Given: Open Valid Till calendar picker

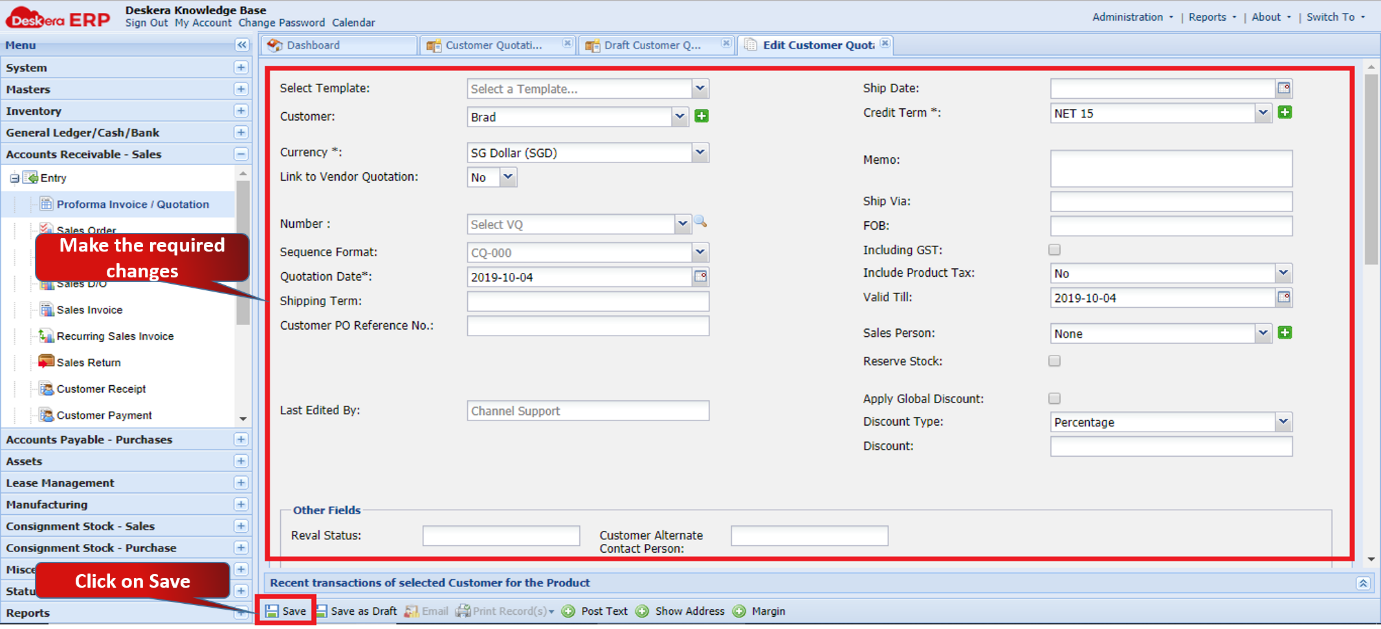Looking at the screenshot, I should click(1284, 297).
